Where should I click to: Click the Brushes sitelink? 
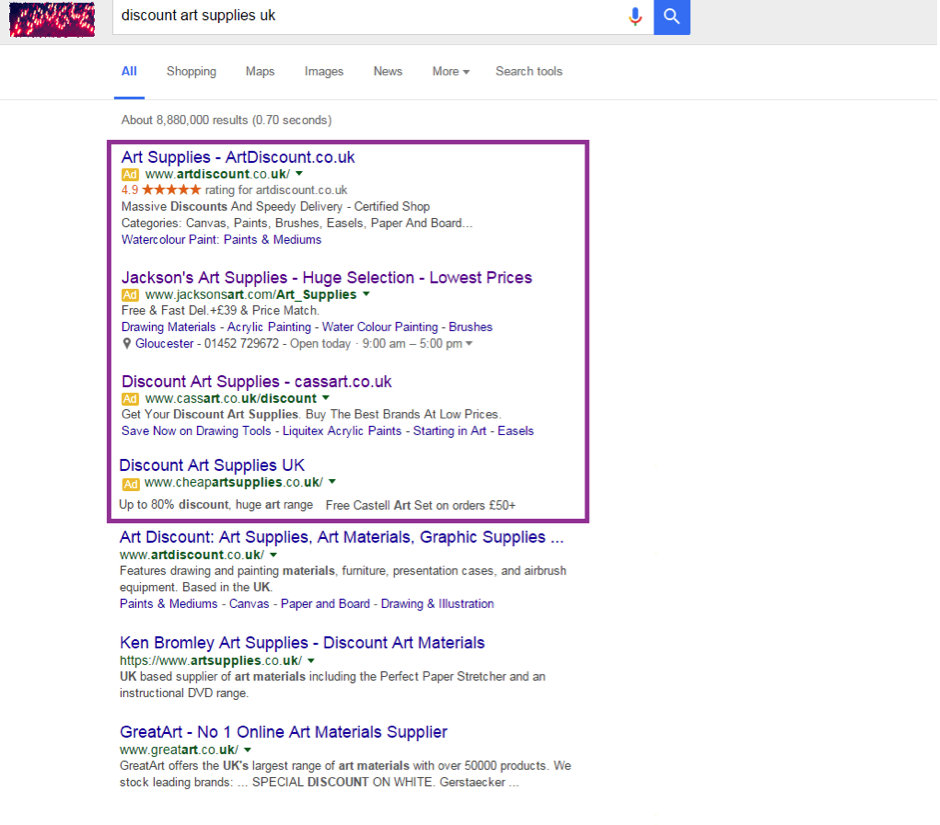click(x=471, y=327)
